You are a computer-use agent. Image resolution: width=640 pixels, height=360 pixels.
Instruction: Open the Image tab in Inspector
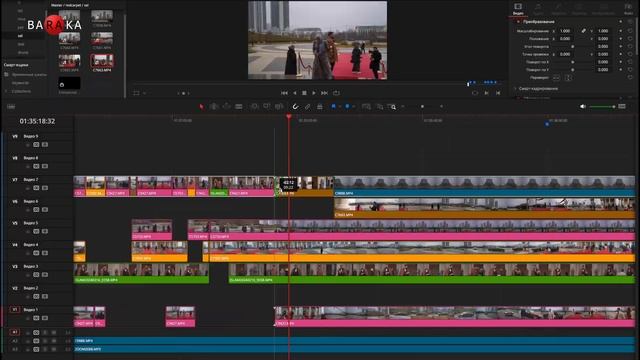coord(603,9)
